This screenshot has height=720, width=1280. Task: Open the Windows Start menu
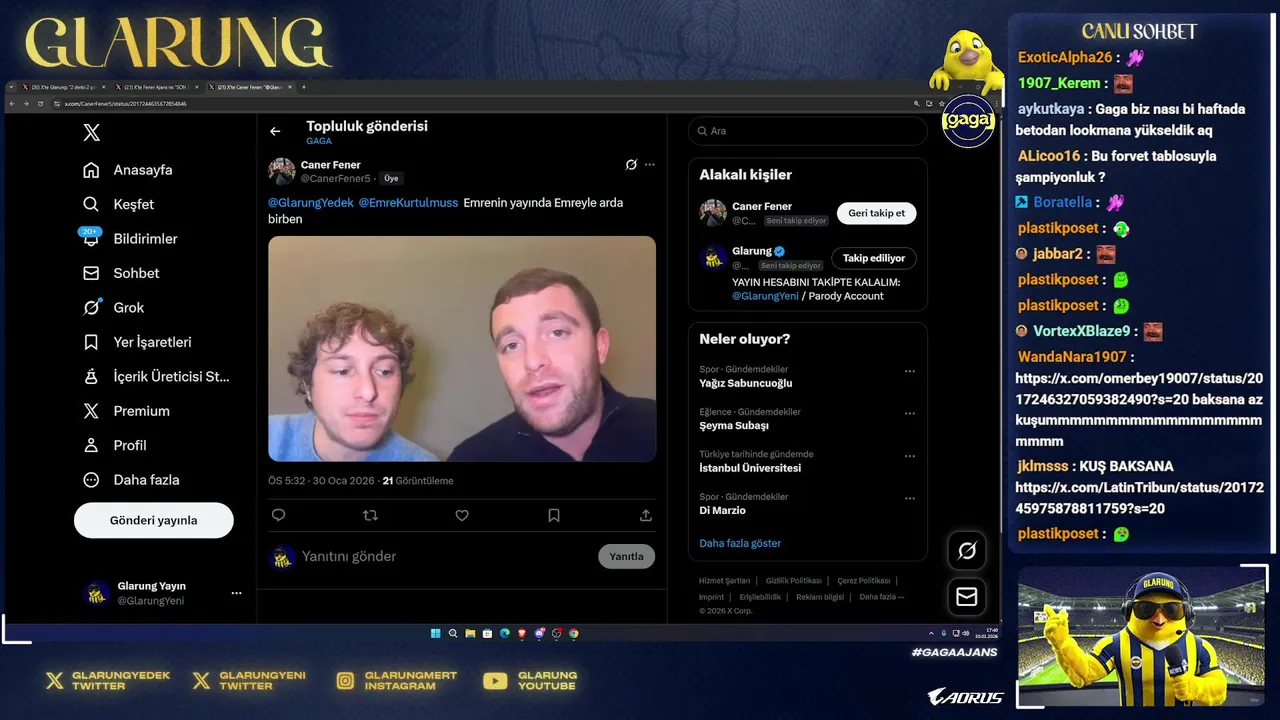tap(436, 633)
